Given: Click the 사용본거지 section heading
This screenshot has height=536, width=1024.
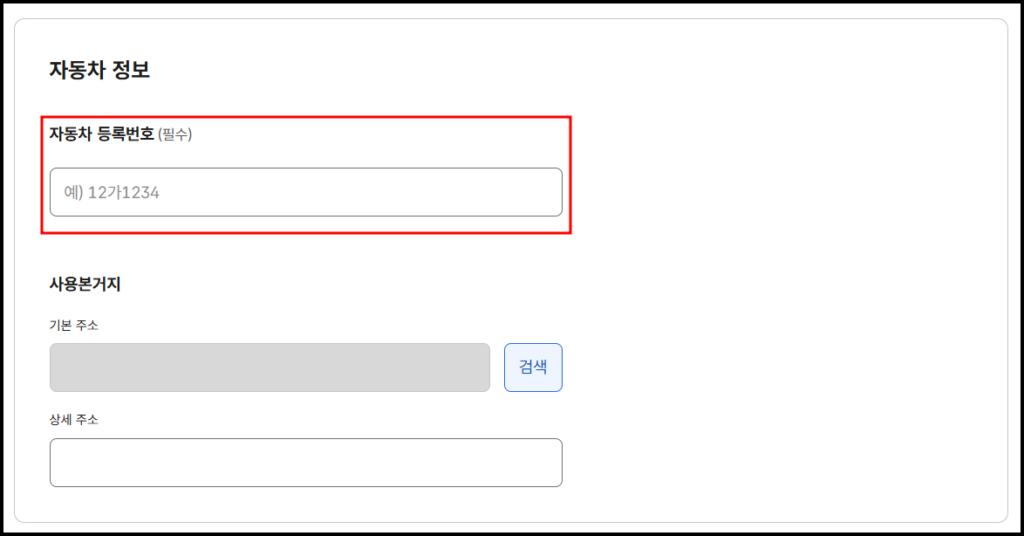Looking at the screenshot, I should pos(85,284).
